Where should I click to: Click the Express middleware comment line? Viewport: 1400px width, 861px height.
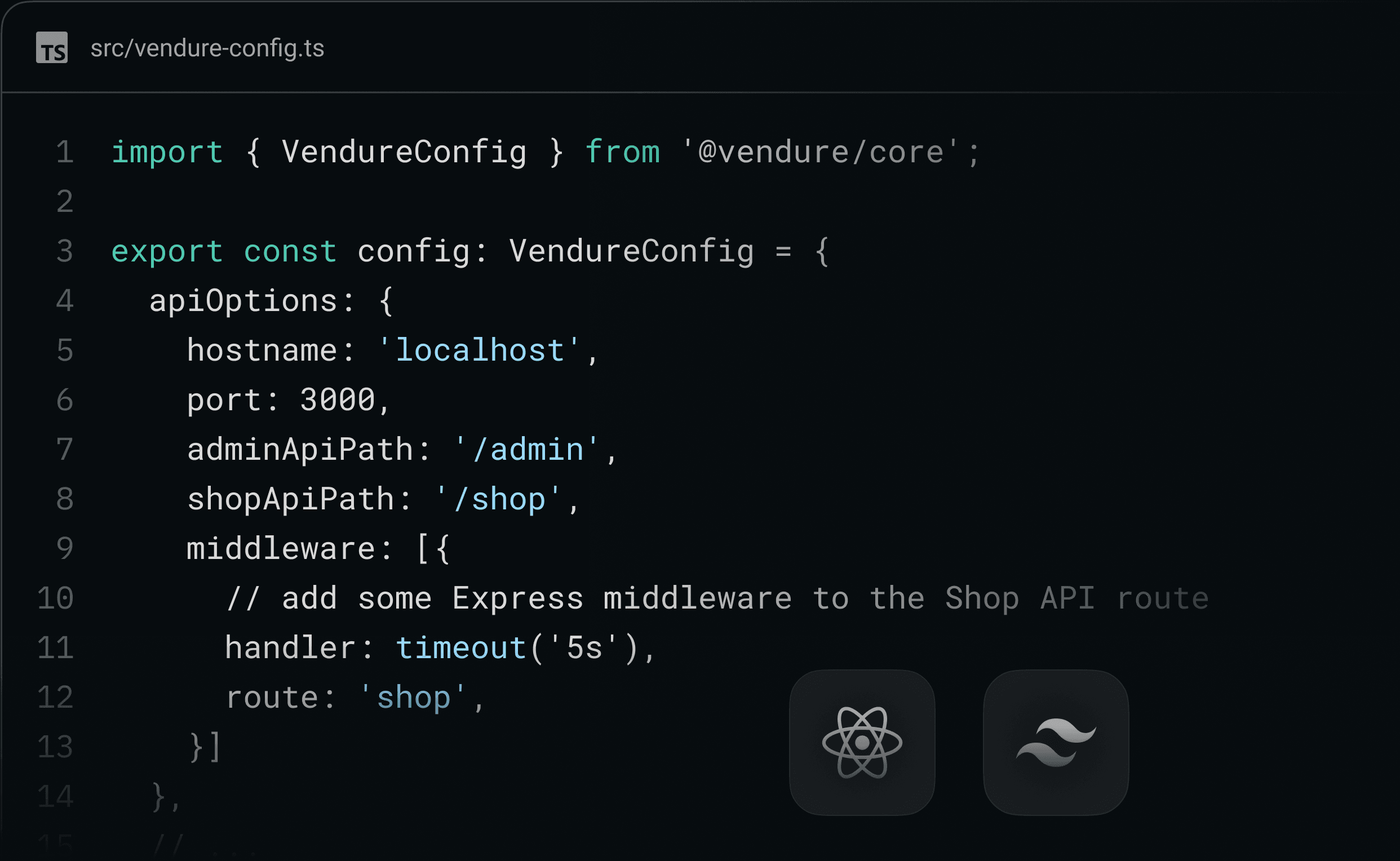[716, 598]
